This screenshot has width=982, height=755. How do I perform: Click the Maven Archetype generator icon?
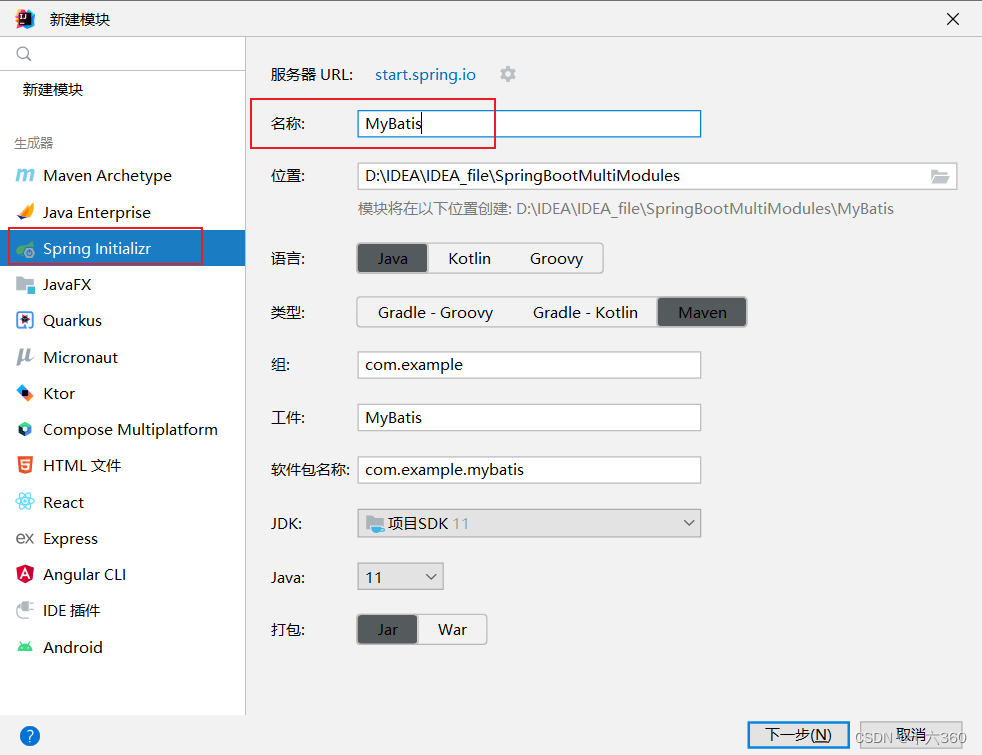pyautogui.click(x=24, y=175)
